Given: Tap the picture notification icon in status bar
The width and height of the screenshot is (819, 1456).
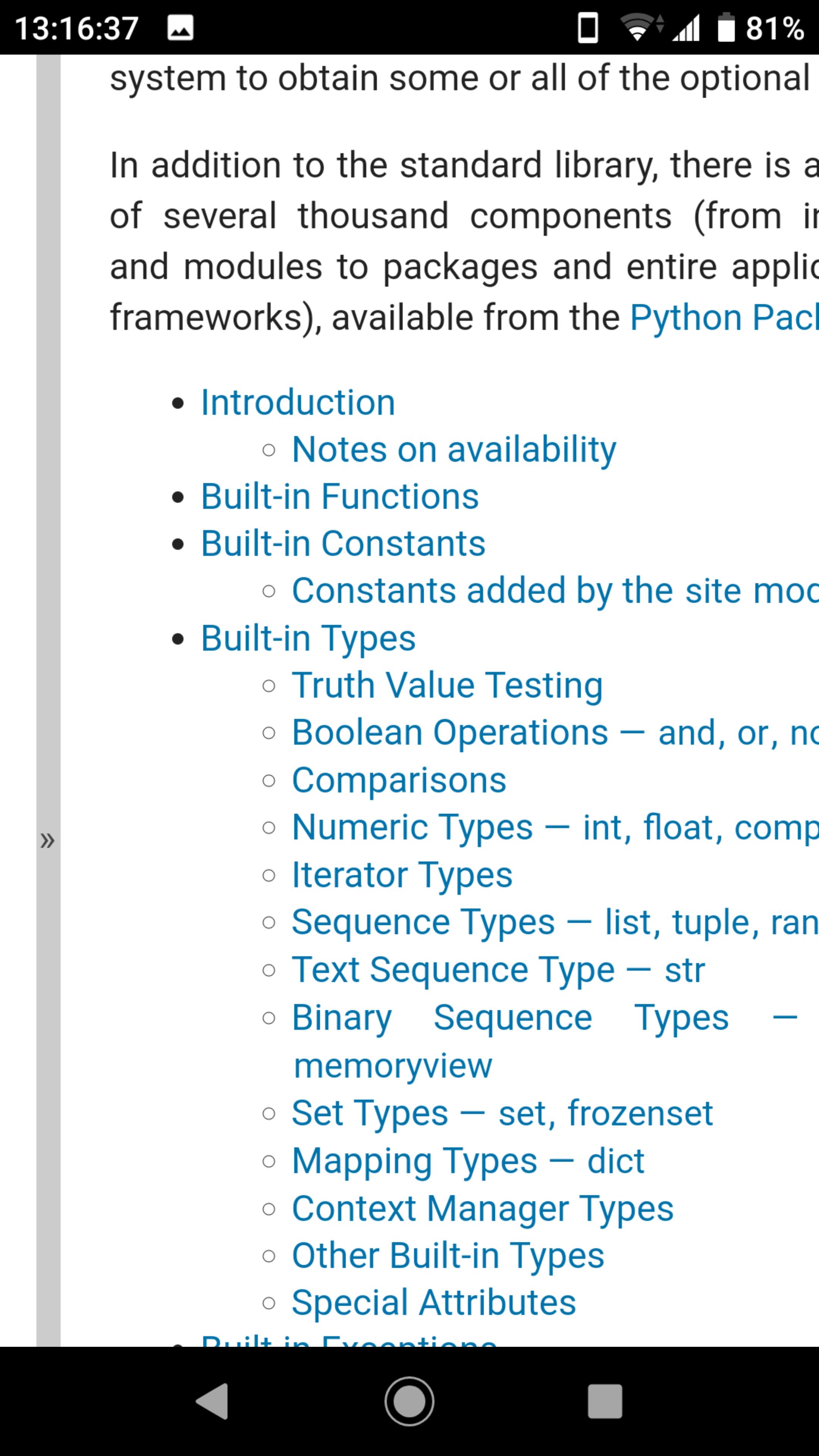Looking at the screenshot, I should (x=180, y=28).
